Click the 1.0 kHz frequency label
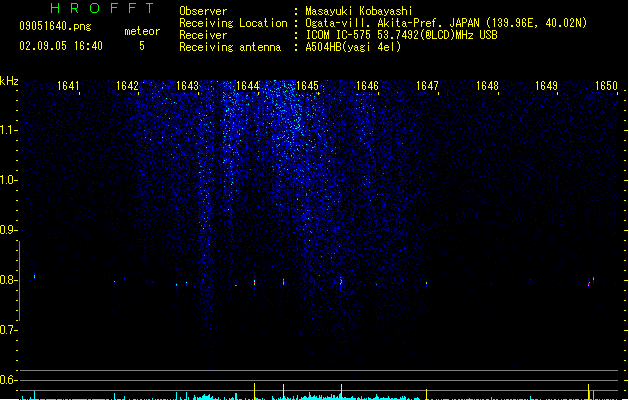 8,180
